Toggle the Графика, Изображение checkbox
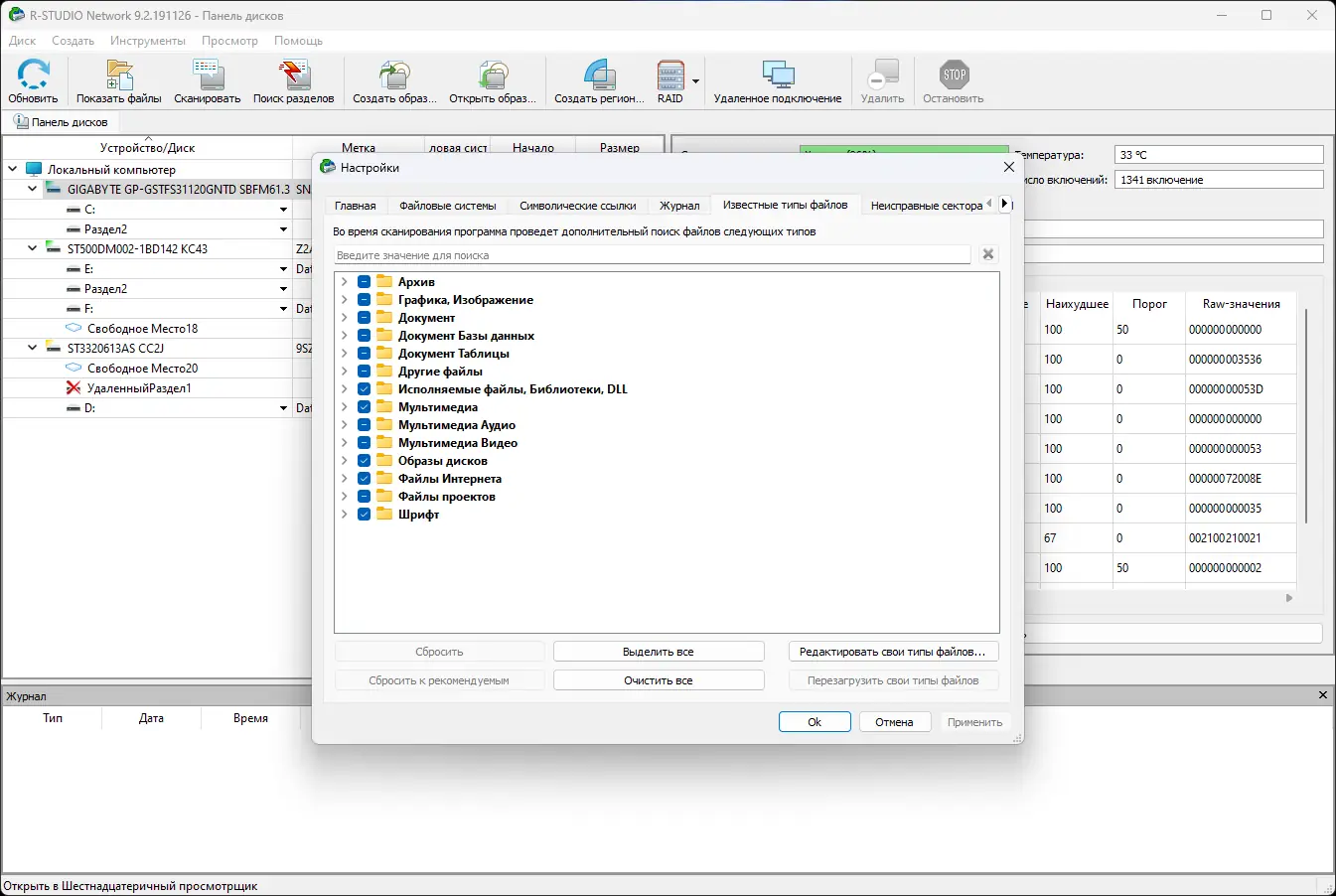This screenshot has width=1336, height=896. [364, 300]
